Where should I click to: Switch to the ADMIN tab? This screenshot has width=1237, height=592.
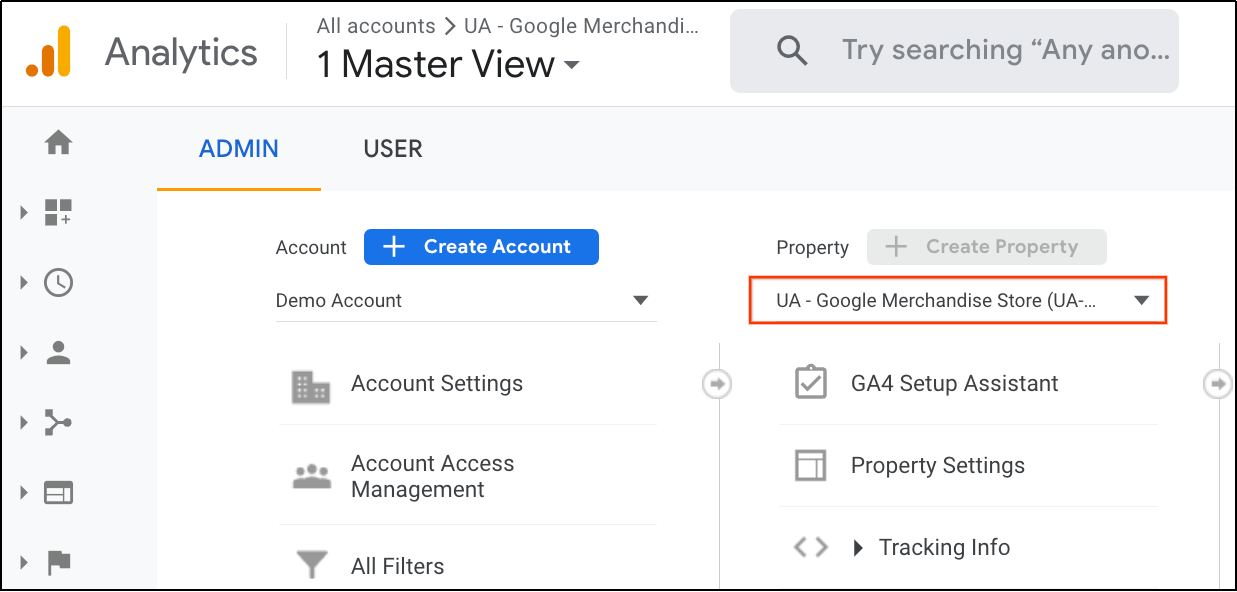[239, 149]
